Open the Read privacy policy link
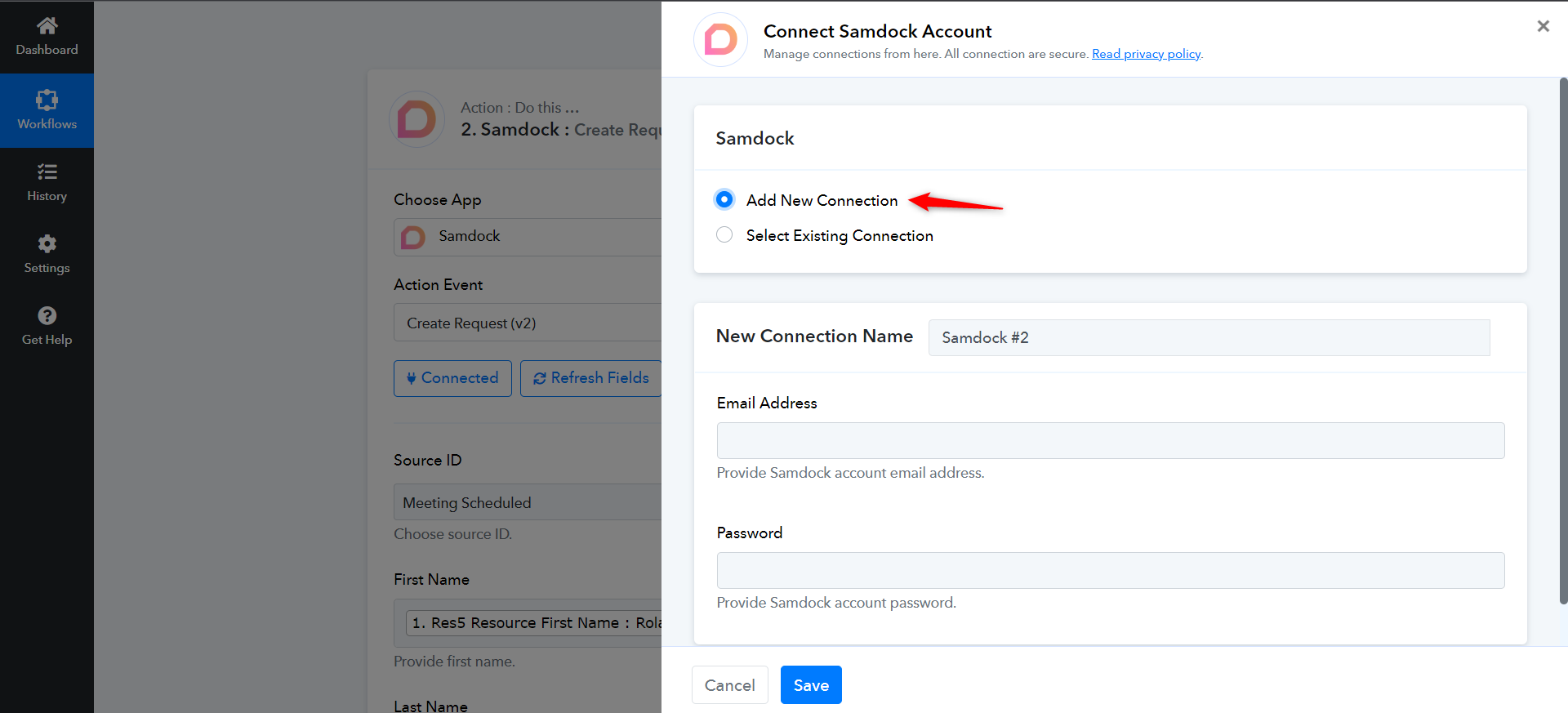The width and height of the screenshot is (1568, 713). (1147, 54)
